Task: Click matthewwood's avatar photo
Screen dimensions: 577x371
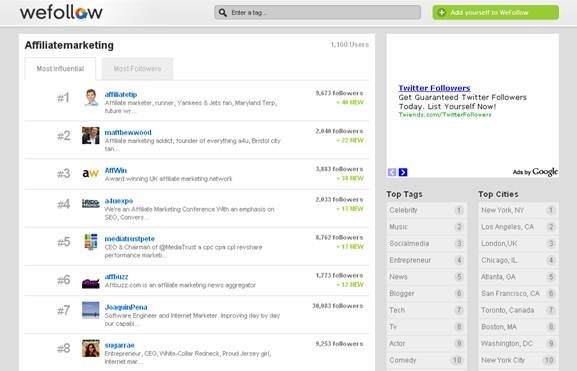Action: tap(91, 135)
